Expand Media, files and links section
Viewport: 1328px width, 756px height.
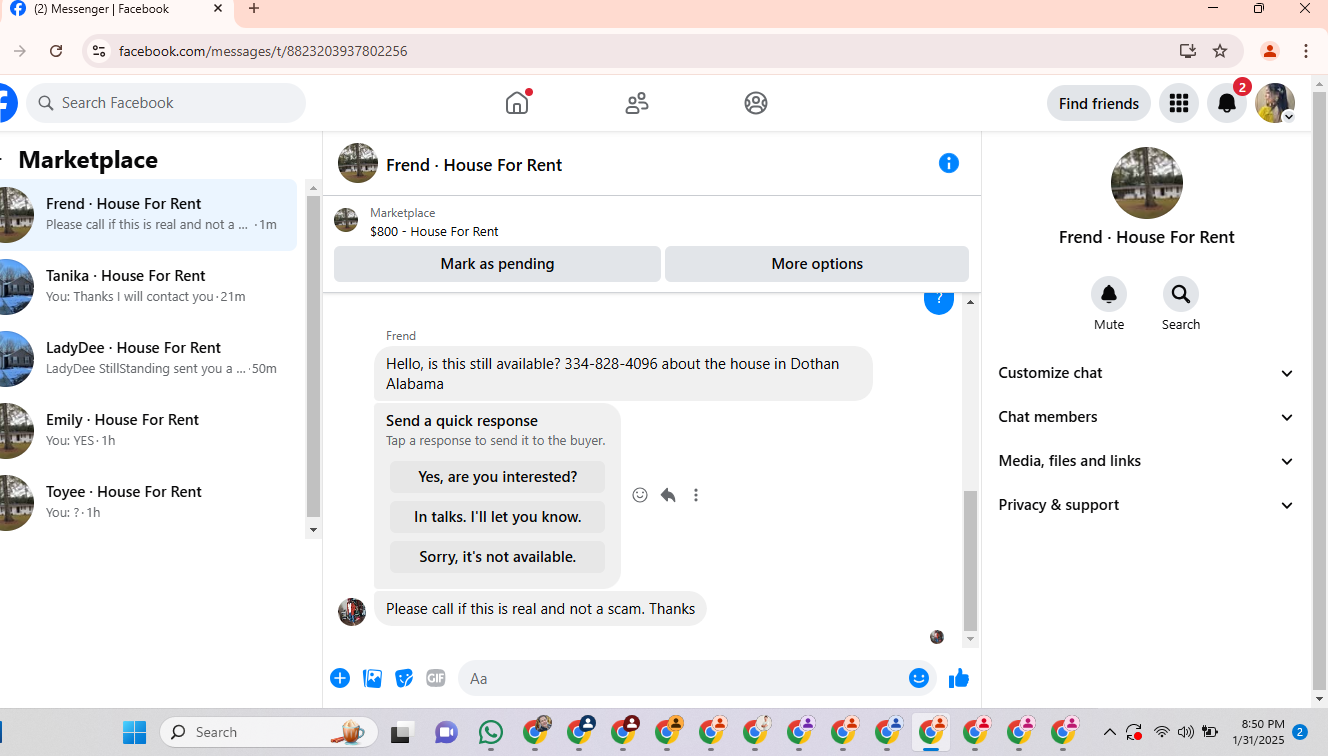click(1147, 461)
